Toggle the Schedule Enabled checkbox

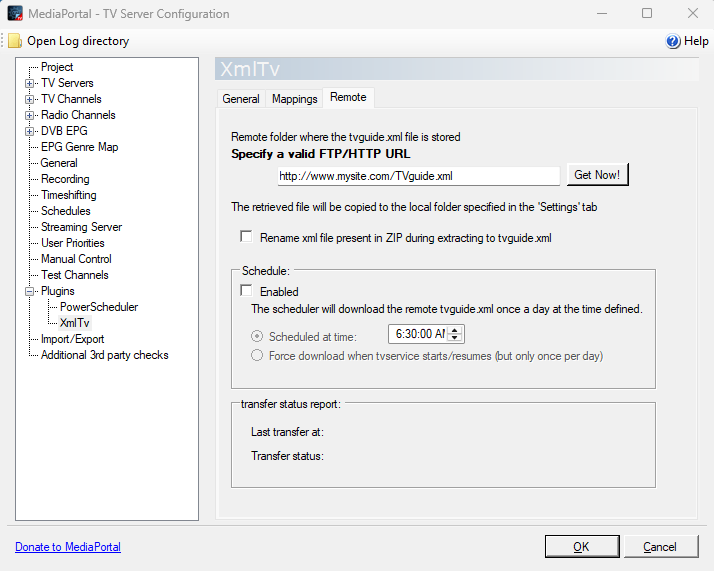[x=246, y=291]
